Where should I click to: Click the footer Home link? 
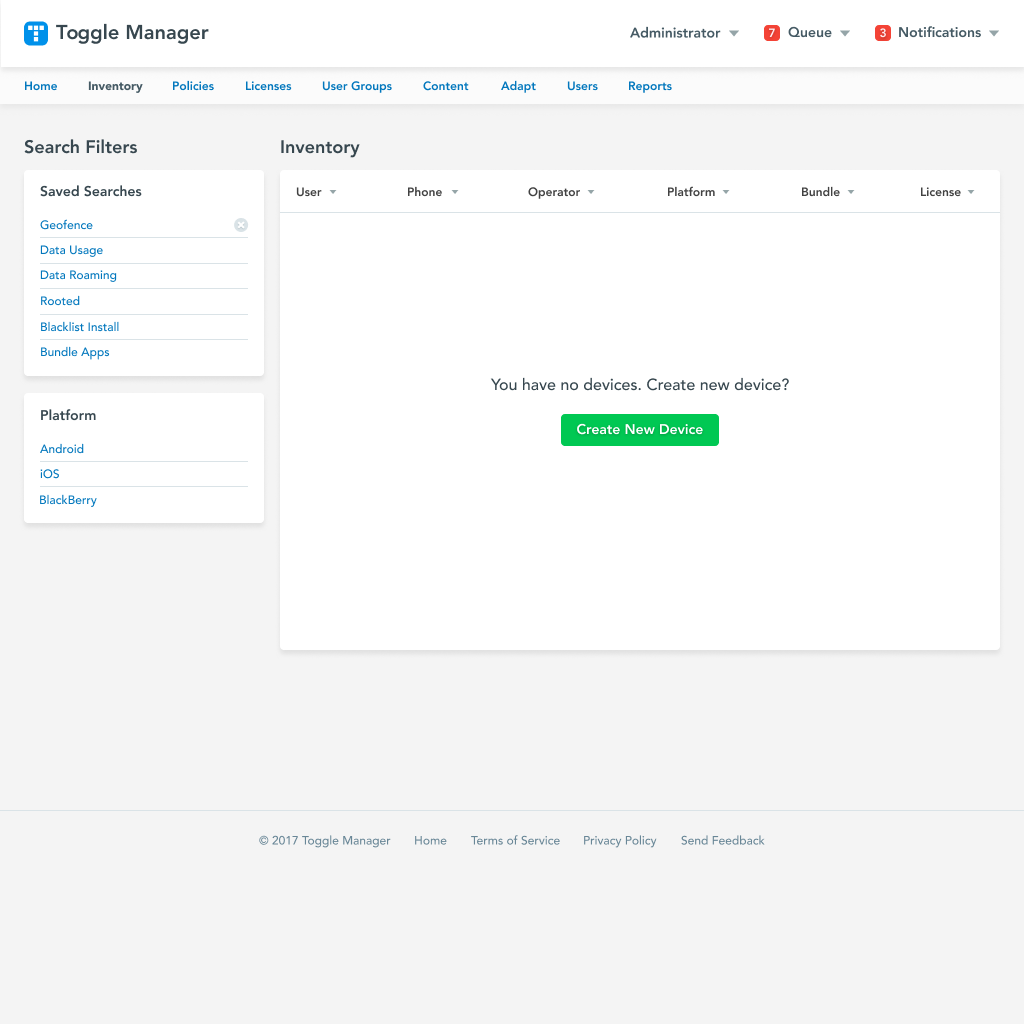430,841
